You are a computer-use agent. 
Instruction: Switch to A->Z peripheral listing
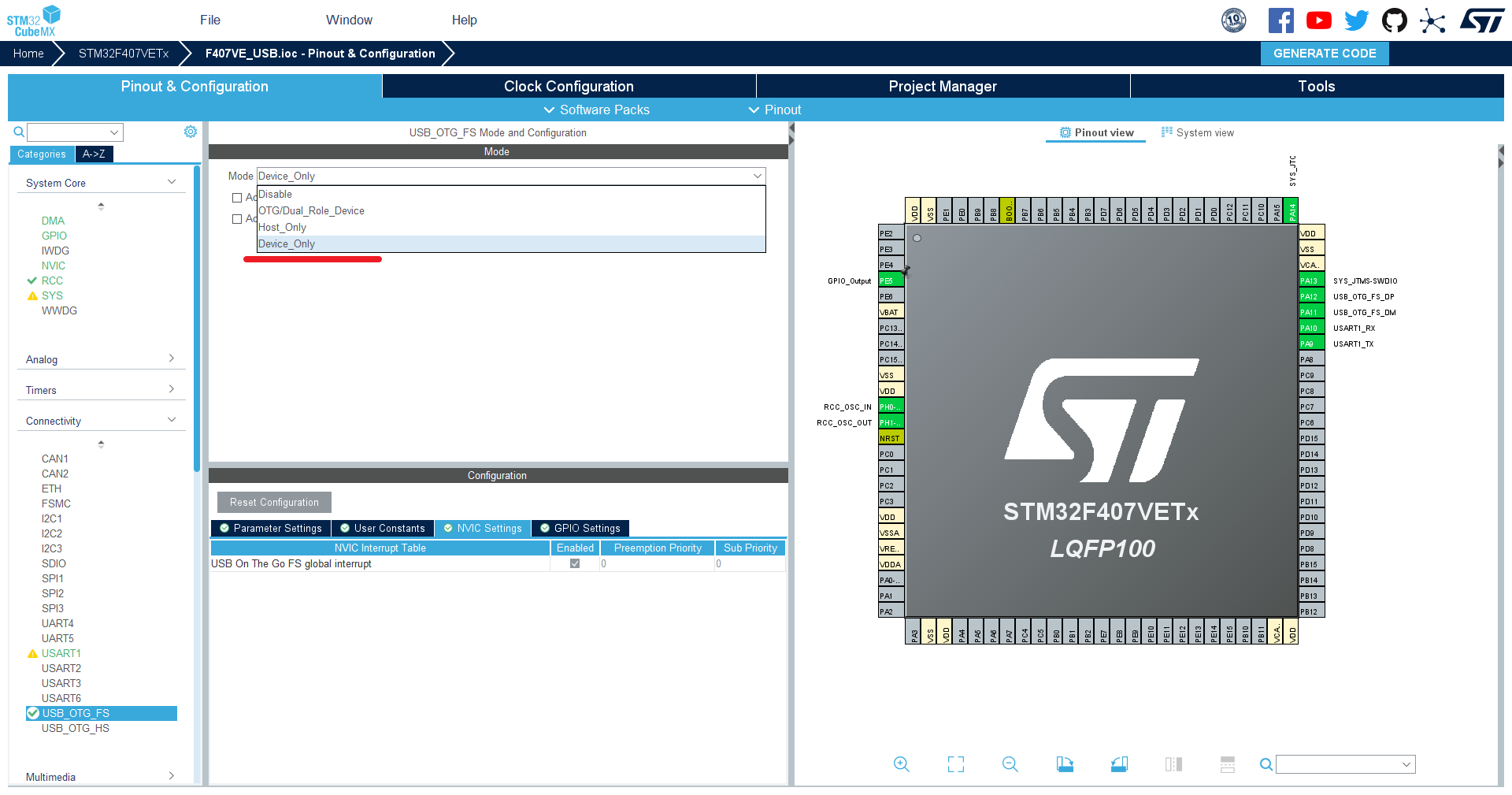94,154
